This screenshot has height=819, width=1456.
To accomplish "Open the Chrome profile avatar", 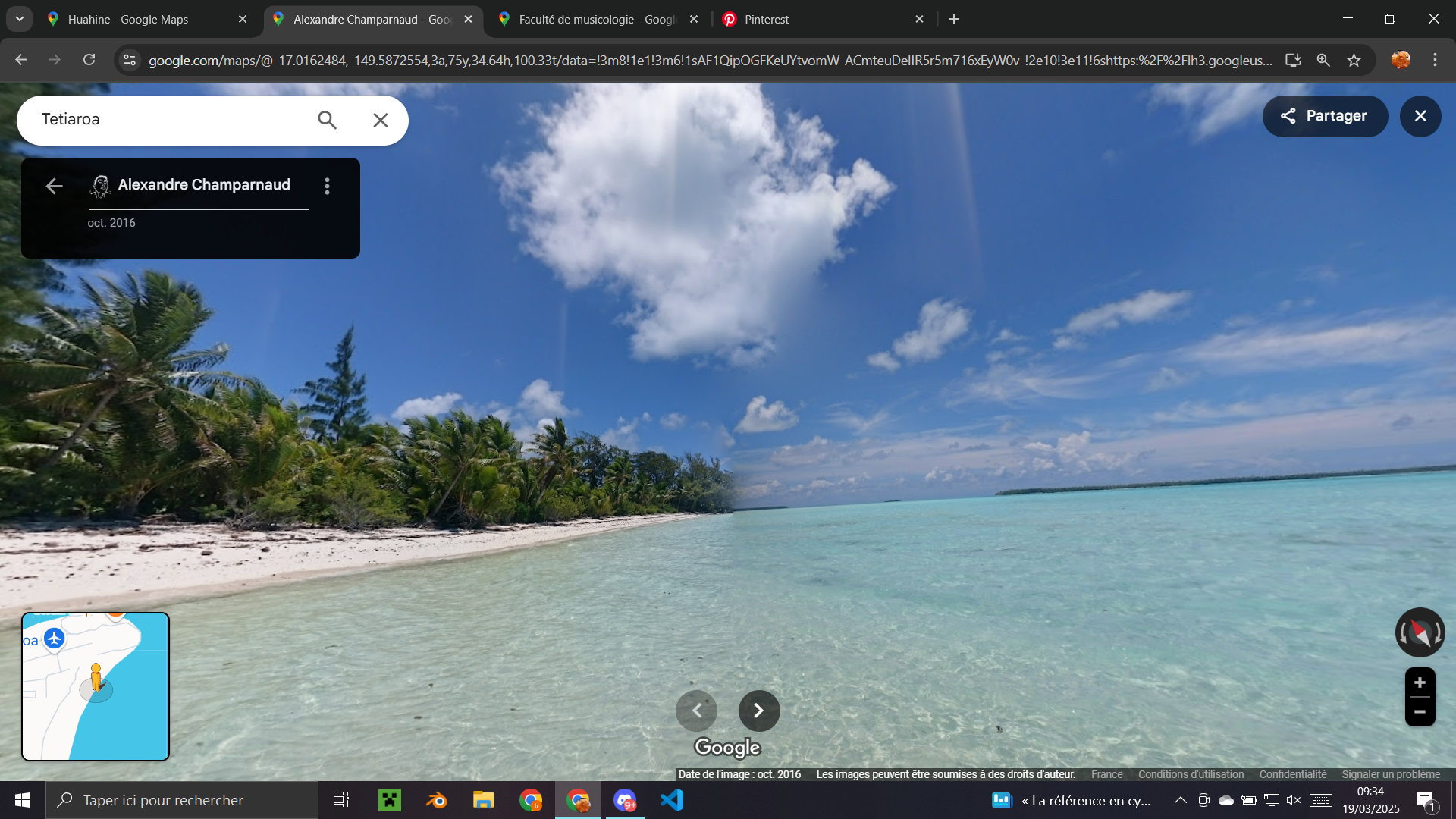I will 1401,60.
